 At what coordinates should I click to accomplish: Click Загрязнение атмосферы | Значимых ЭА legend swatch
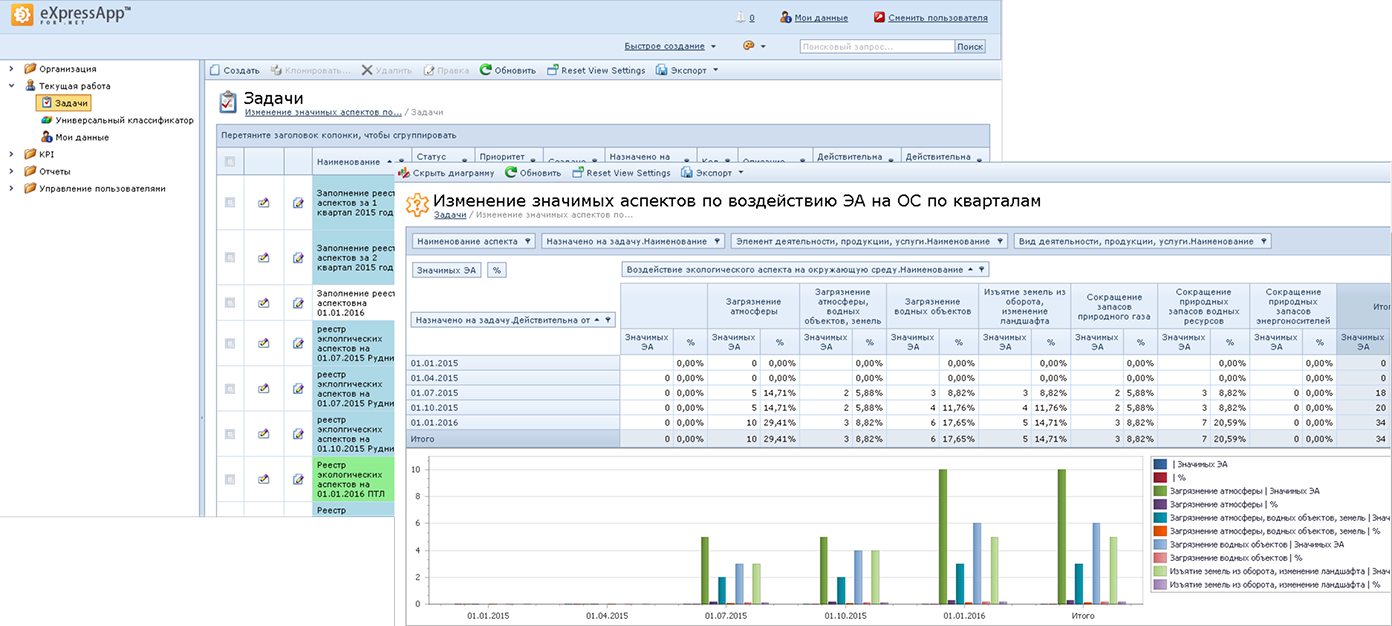coord(1160,491)
